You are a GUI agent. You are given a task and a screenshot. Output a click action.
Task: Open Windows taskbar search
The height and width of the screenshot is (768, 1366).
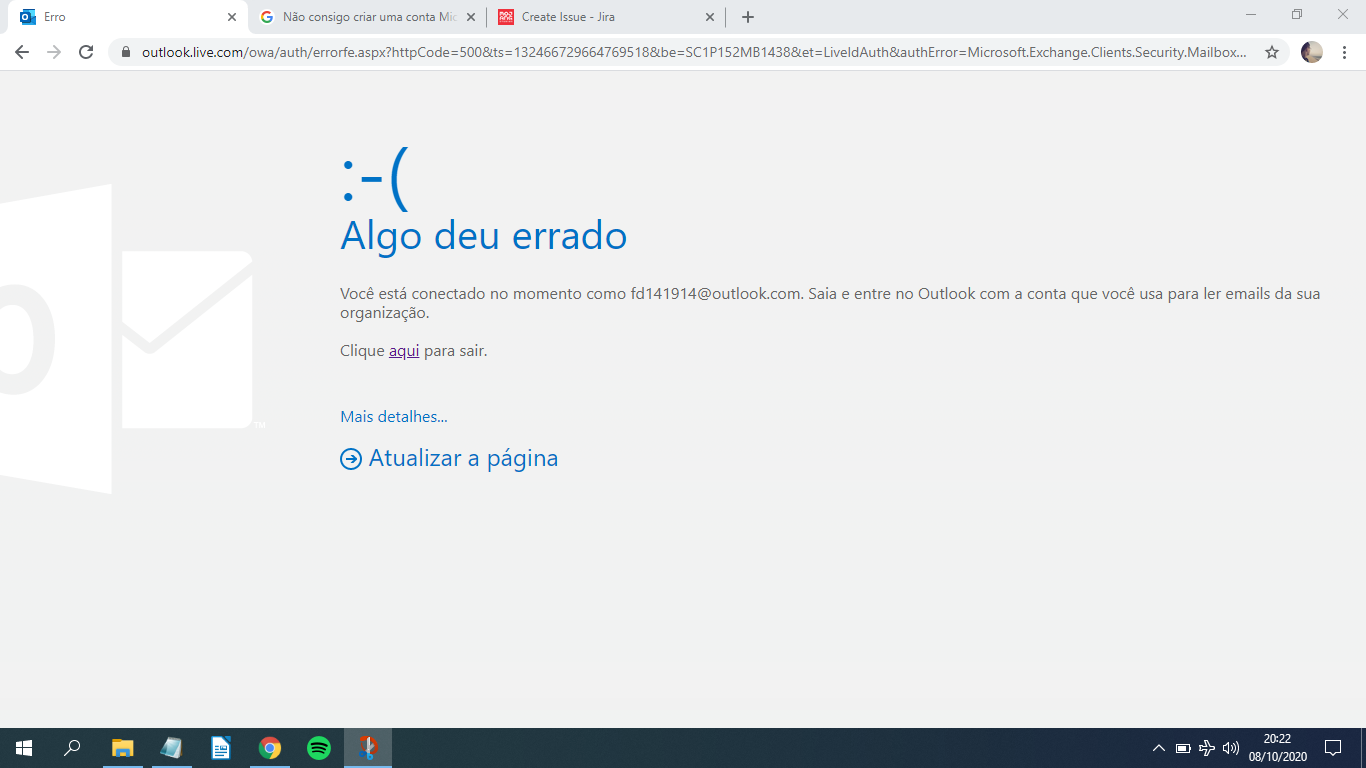coord(72,748)
